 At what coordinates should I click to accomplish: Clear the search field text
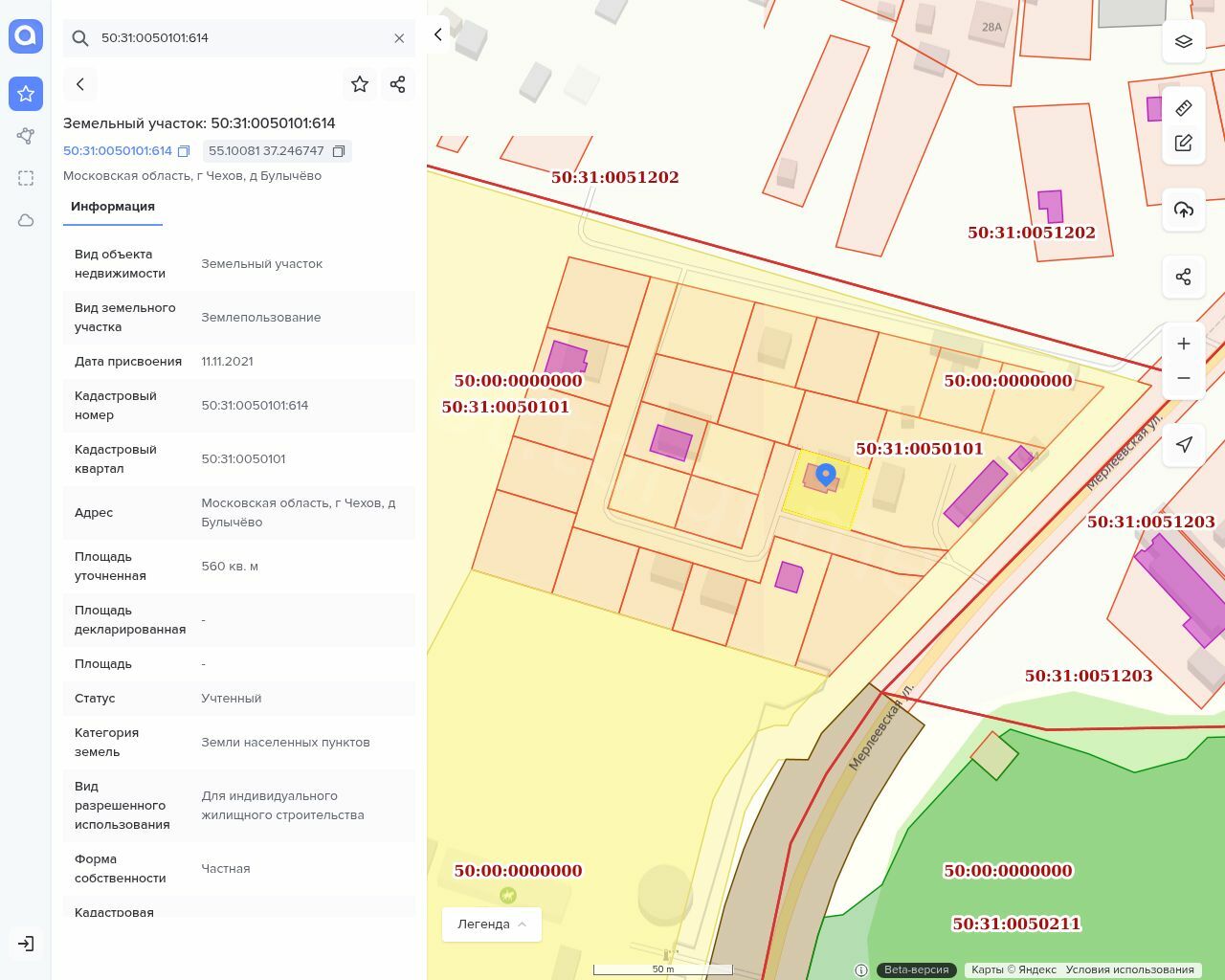click(x=399, y=38)
